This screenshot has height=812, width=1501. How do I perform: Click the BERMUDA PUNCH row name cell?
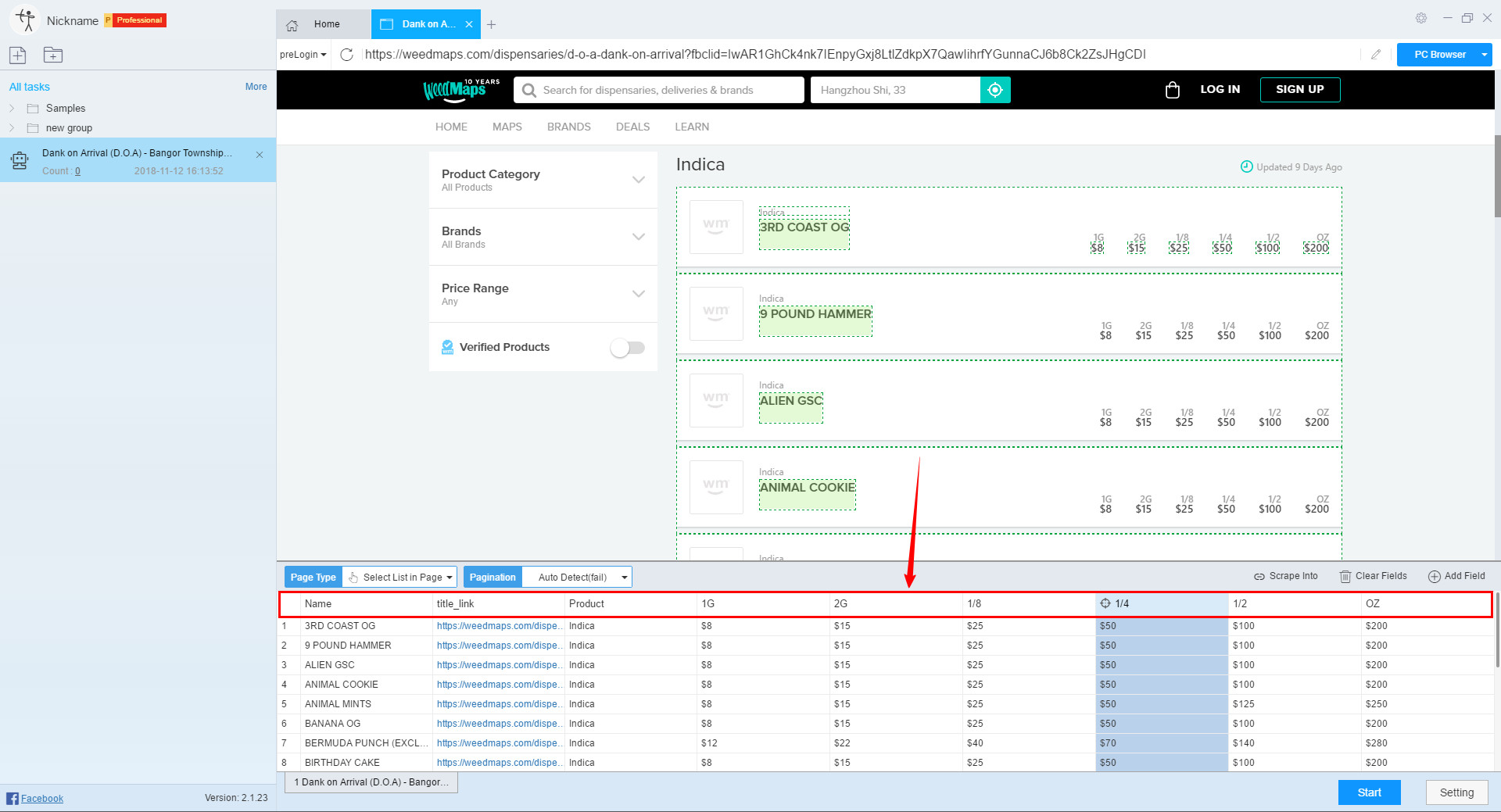click(x=366, y=743)
